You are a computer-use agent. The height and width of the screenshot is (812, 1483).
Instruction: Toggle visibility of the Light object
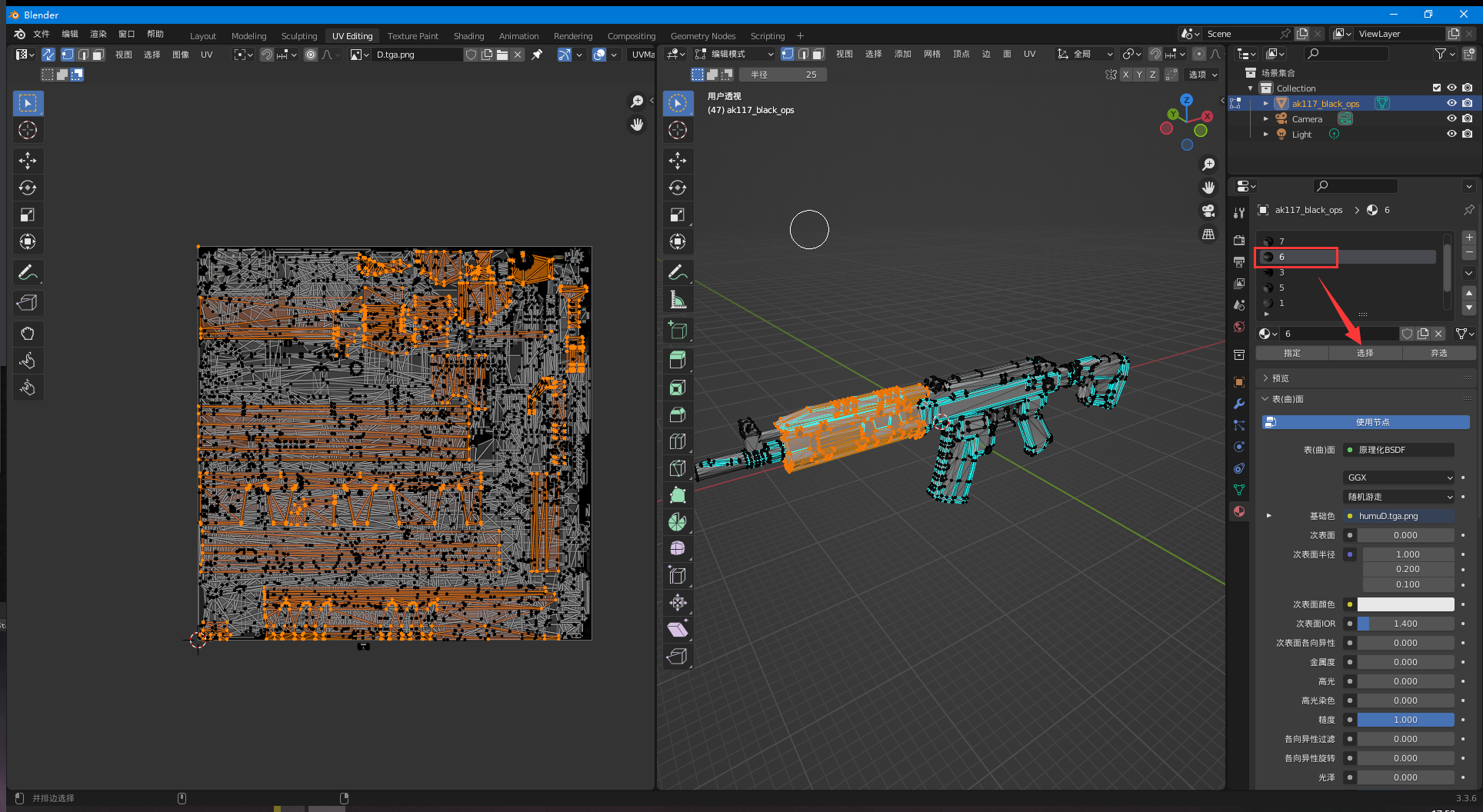tap(1451, 134)
